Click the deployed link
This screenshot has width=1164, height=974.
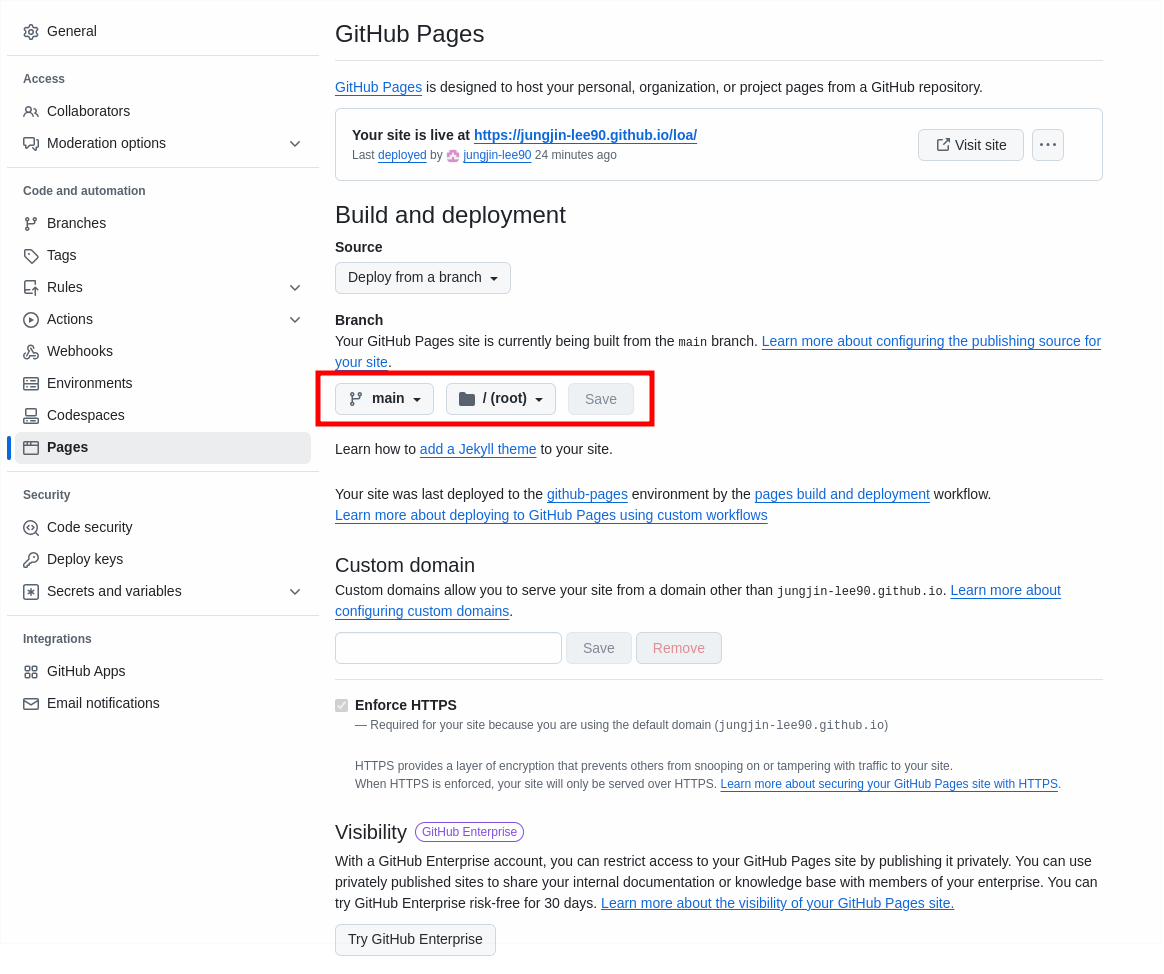pyautogui.click(x=402, y=155)
